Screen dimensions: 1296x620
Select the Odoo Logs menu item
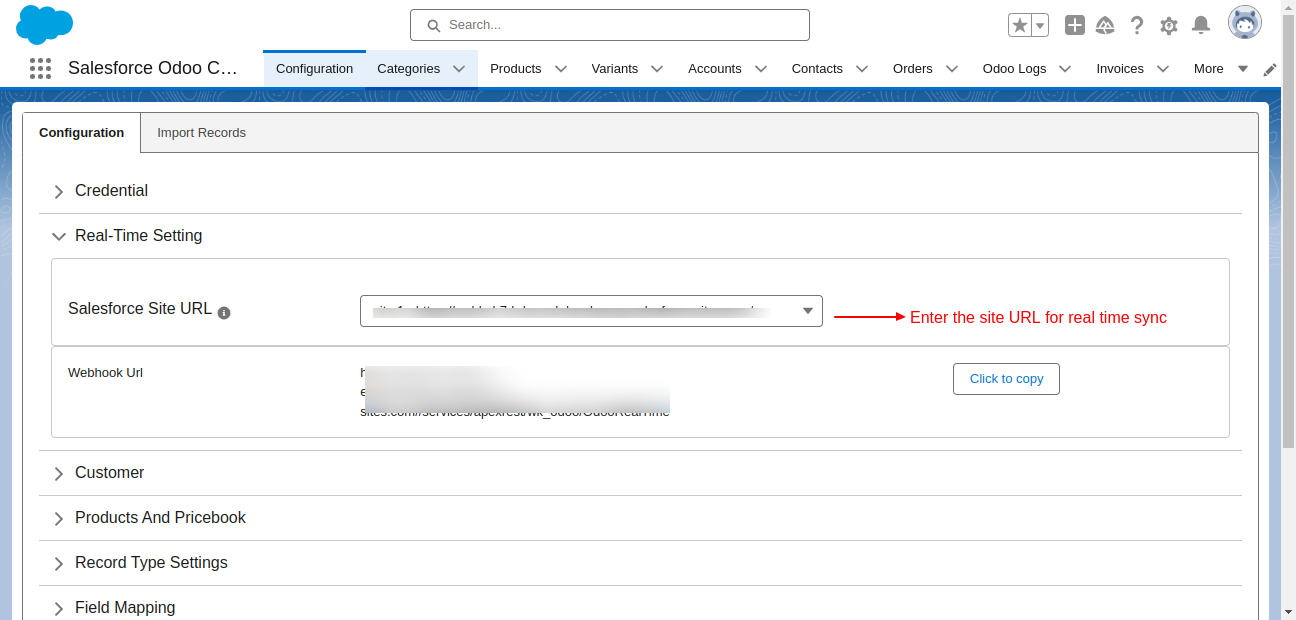tap(1013, 68)
